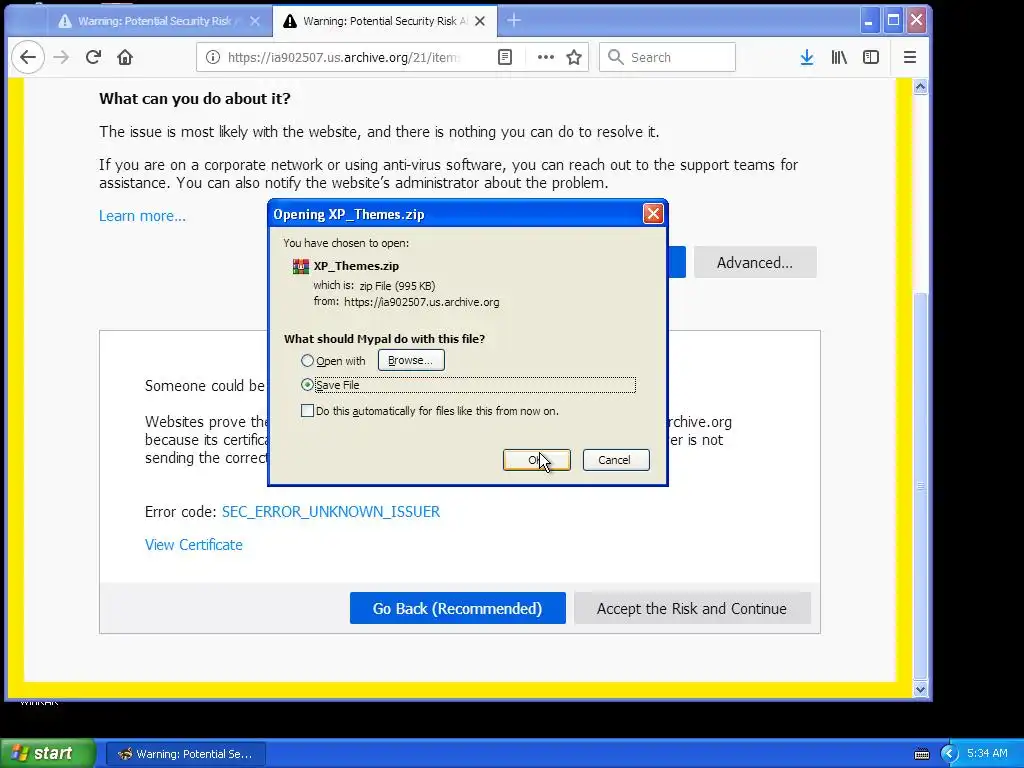The image size is (1024, 768).
Task: Bookmark this page with star icon
Action: [574, 57]
